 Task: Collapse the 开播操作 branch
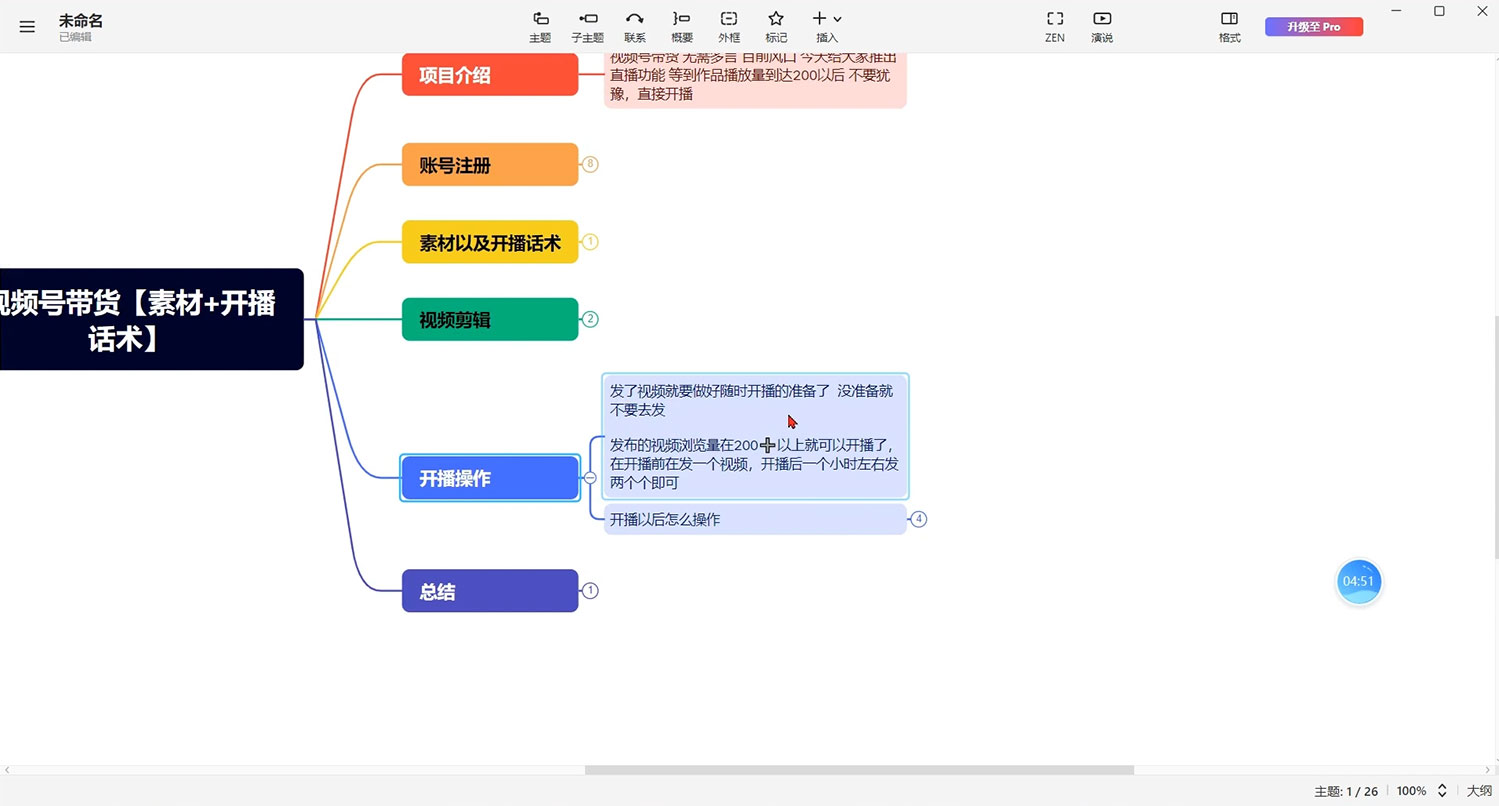click(590, 478)
